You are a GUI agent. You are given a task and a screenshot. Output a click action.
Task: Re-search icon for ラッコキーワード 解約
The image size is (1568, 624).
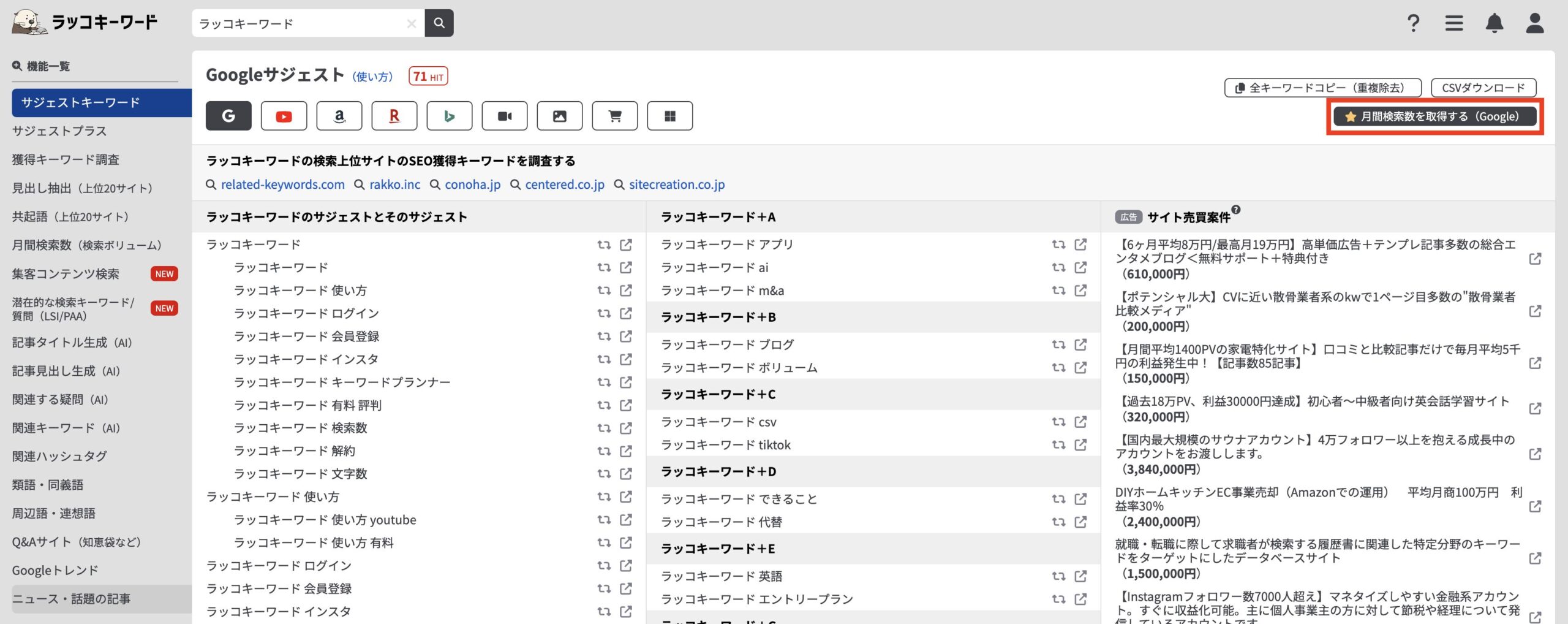[604, 451]
